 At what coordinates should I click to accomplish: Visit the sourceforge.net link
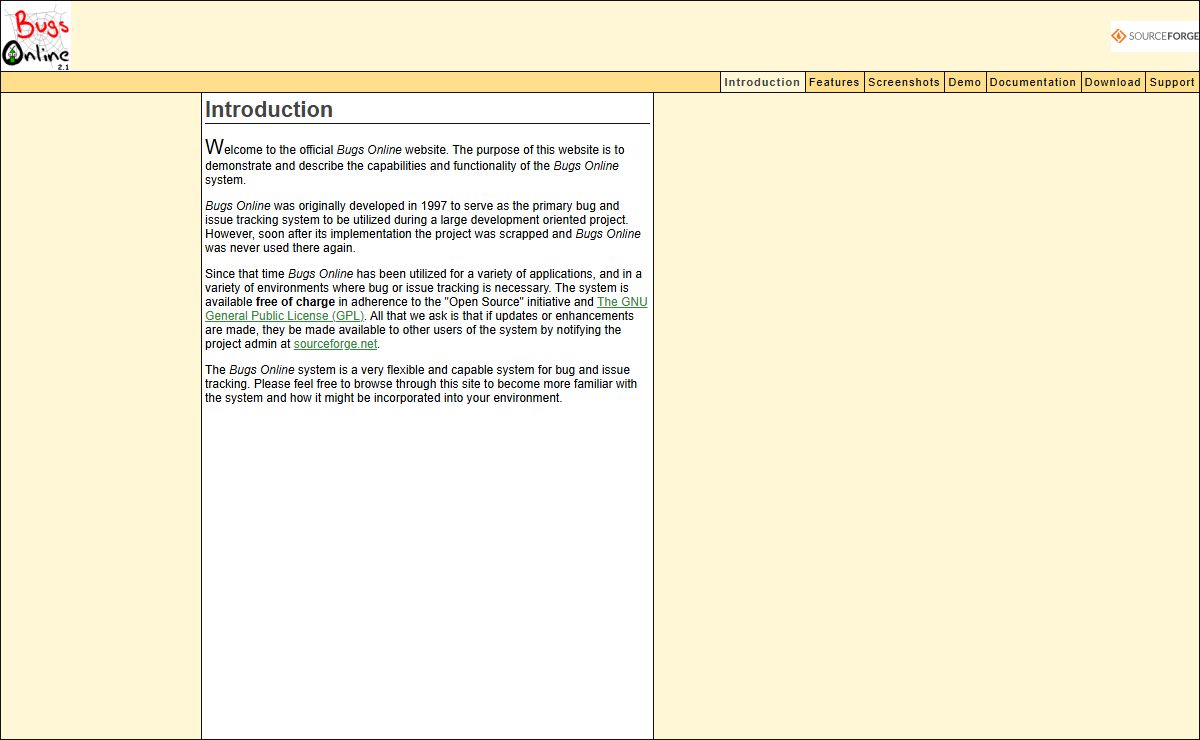(x=335, y=344)
